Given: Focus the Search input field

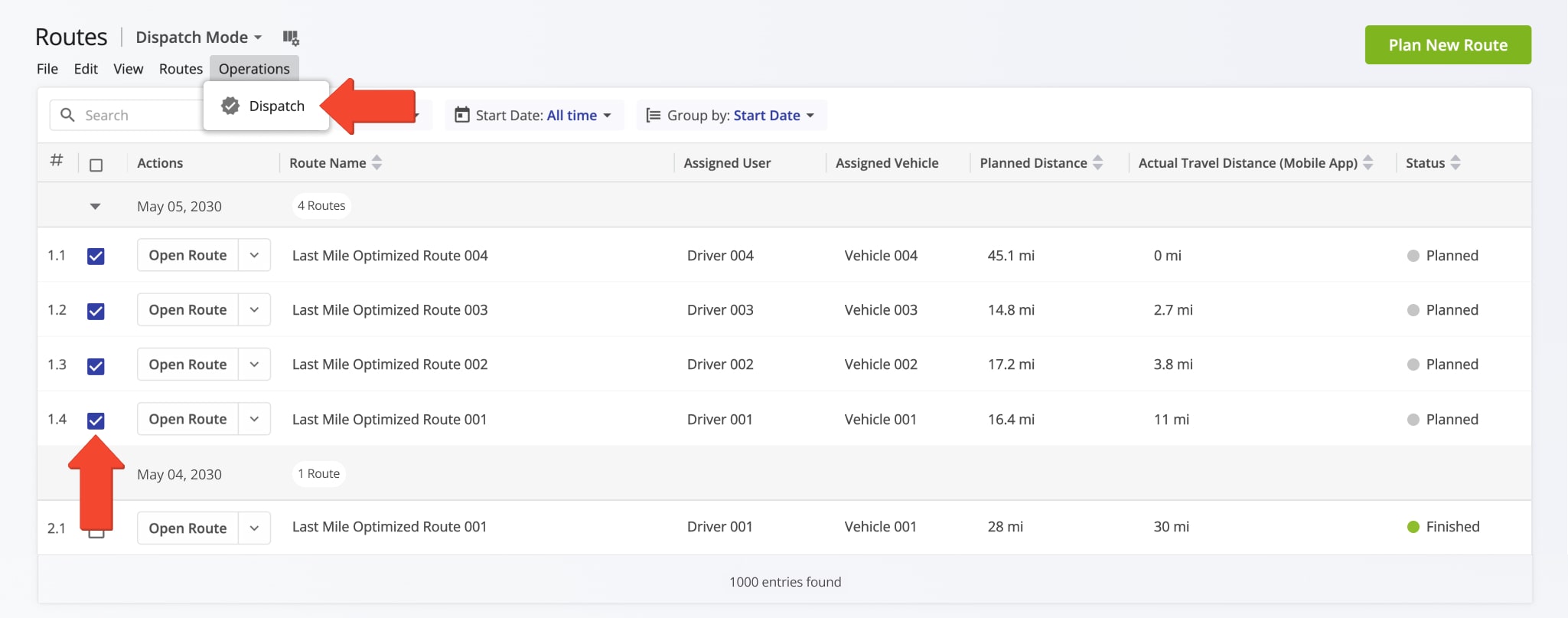Looking at the screenshot, I should pyautogui.click(x=126, y=115).
